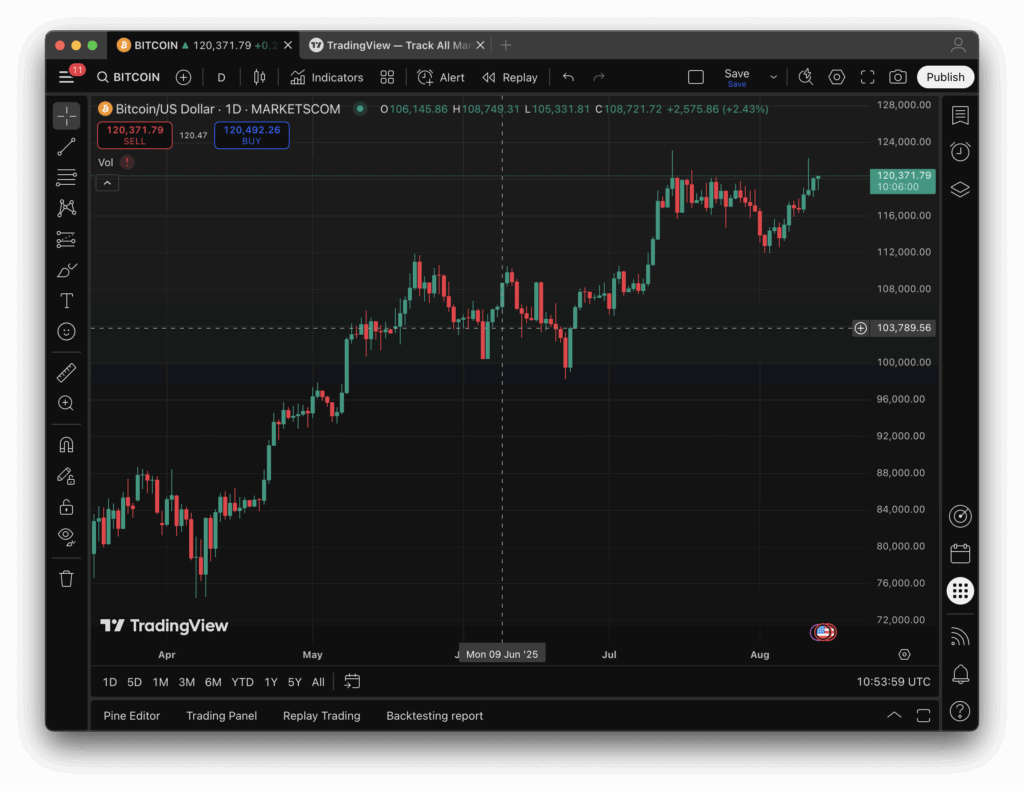Click the Vol indicator warning icon

tap(127, 162)
